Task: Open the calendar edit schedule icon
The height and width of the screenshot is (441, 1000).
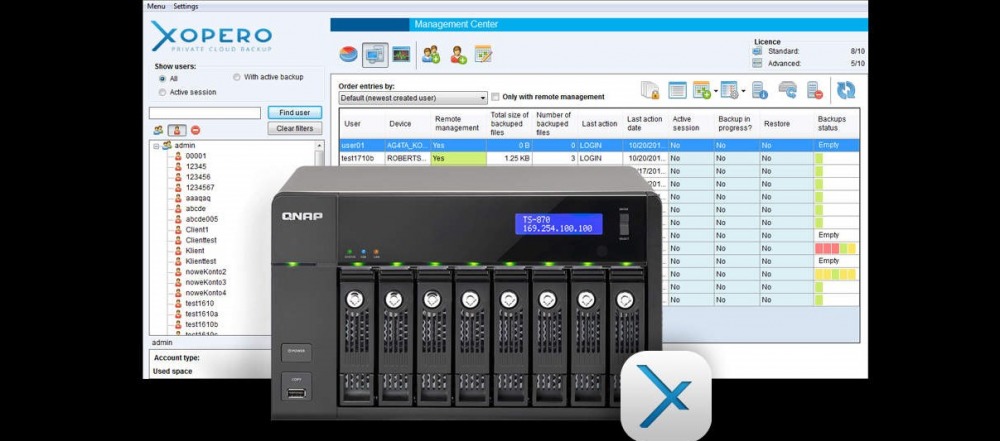Action: tap(483, 54)
